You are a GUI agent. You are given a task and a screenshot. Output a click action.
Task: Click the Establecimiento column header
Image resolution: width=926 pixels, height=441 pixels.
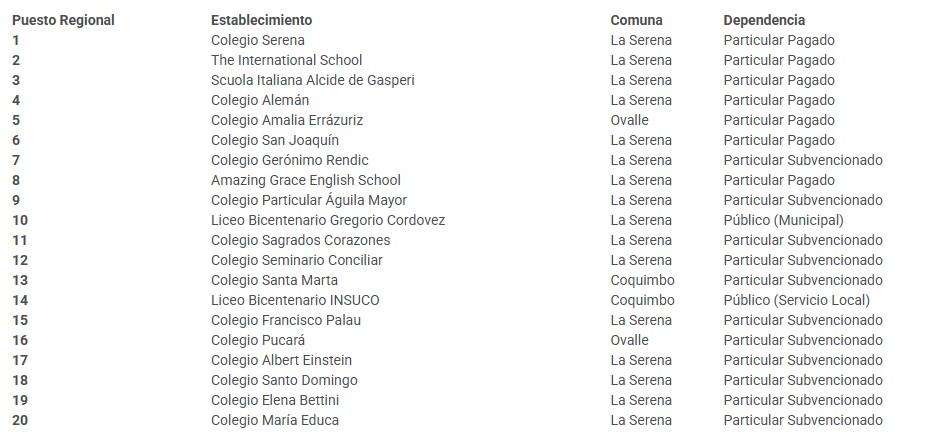261,20
